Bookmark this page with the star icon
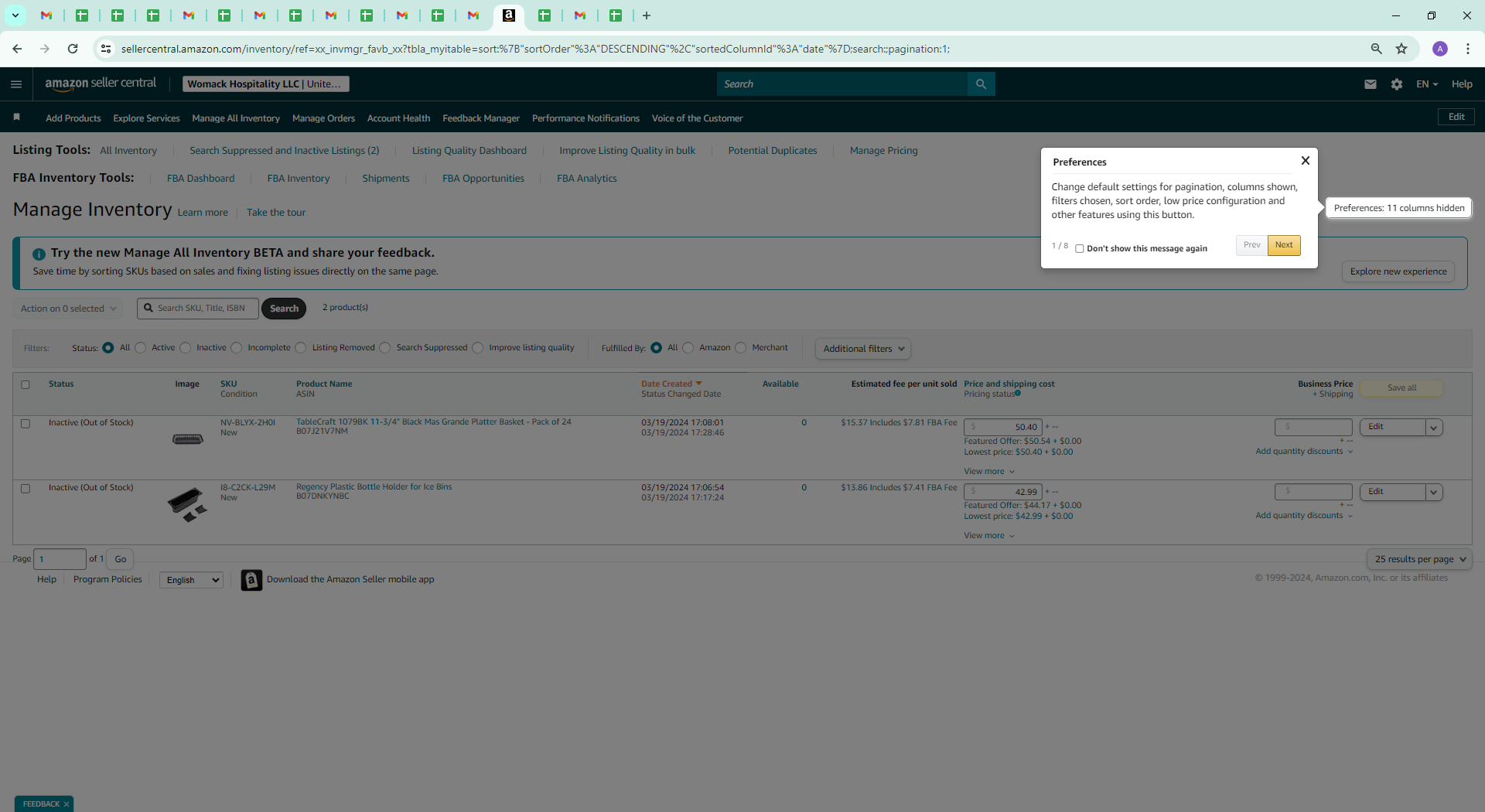This screenshot has width=1485, height=812. 1401,49
